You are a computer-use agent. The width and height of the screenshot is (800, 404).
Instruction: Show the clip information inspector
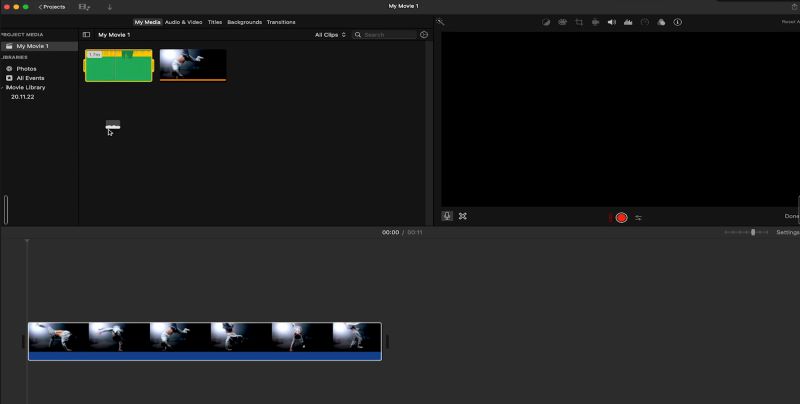coord(678,22)
